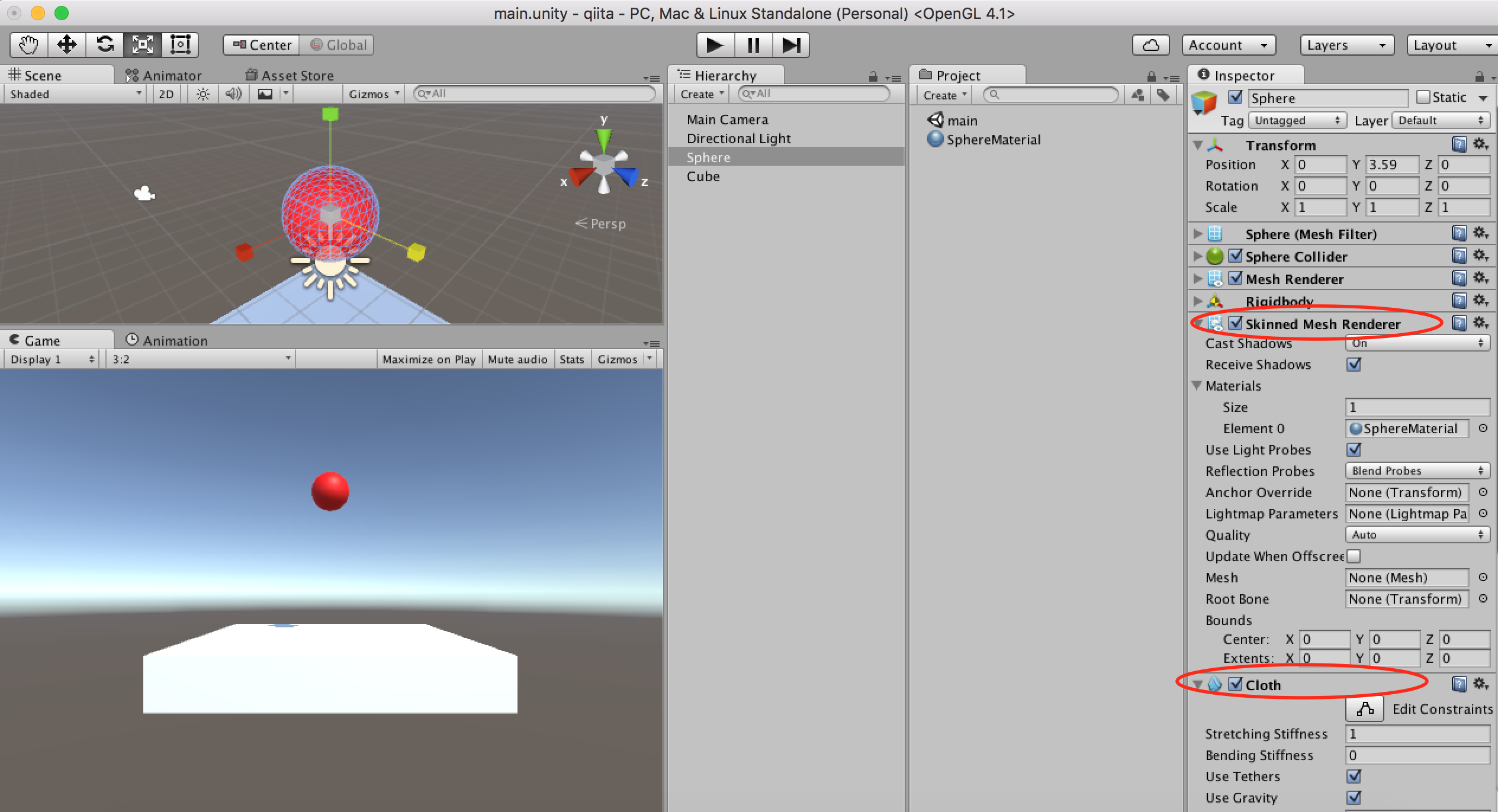
Task: Expand the Rigidbody component
Action: pyautogui.click(x=1198, y=301)
